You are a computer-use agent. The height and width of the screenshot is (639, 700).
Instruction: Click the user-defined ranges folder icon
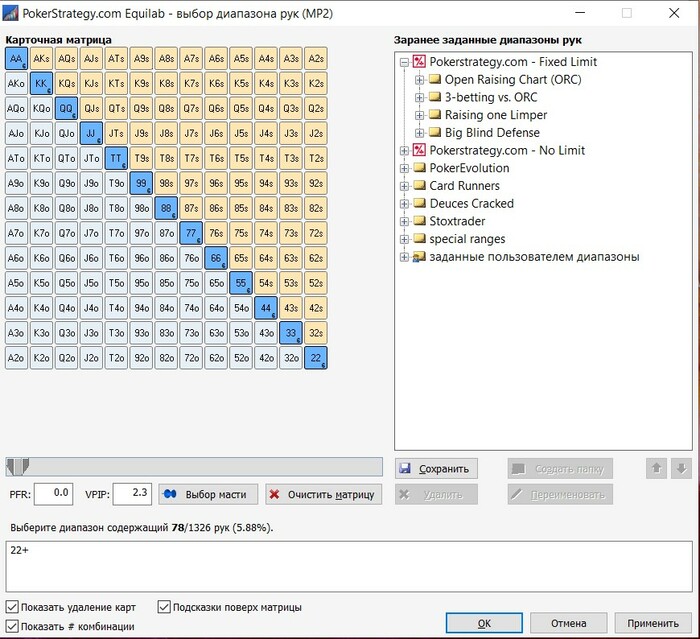pos(419,257)
